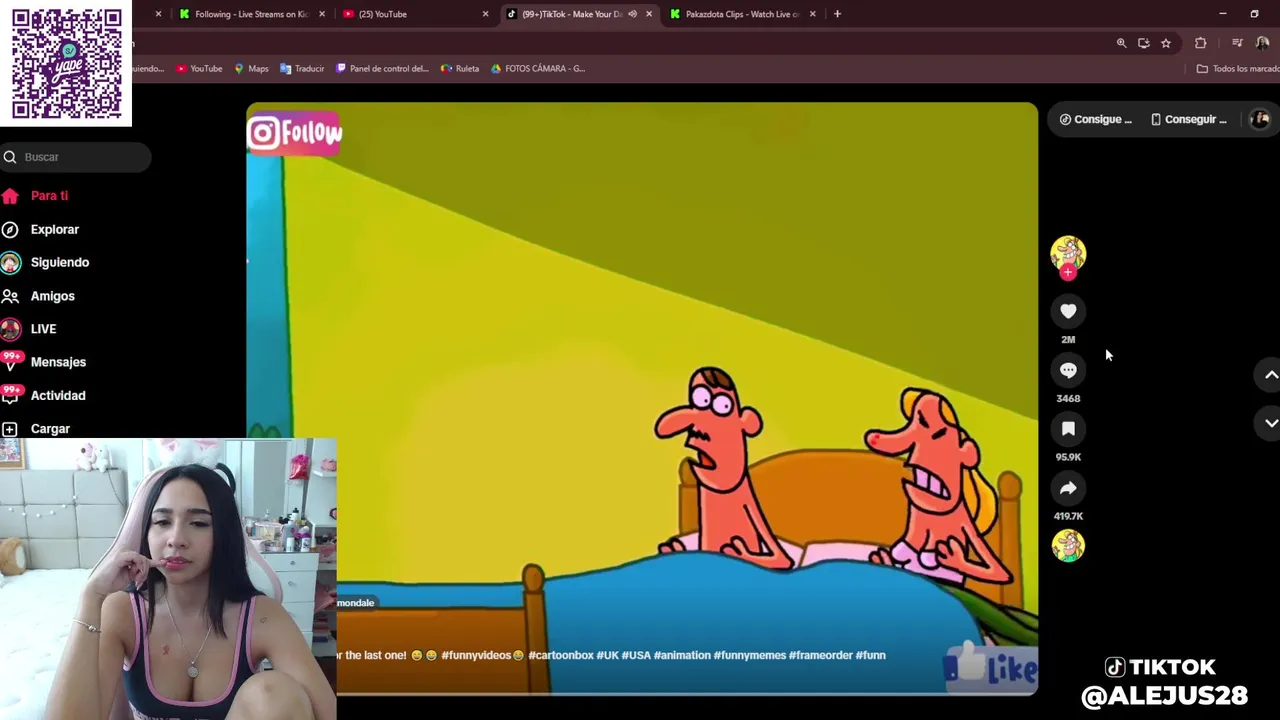Click the Para ti home icon
Screen dimensions: 1280x720
(10, 196)
